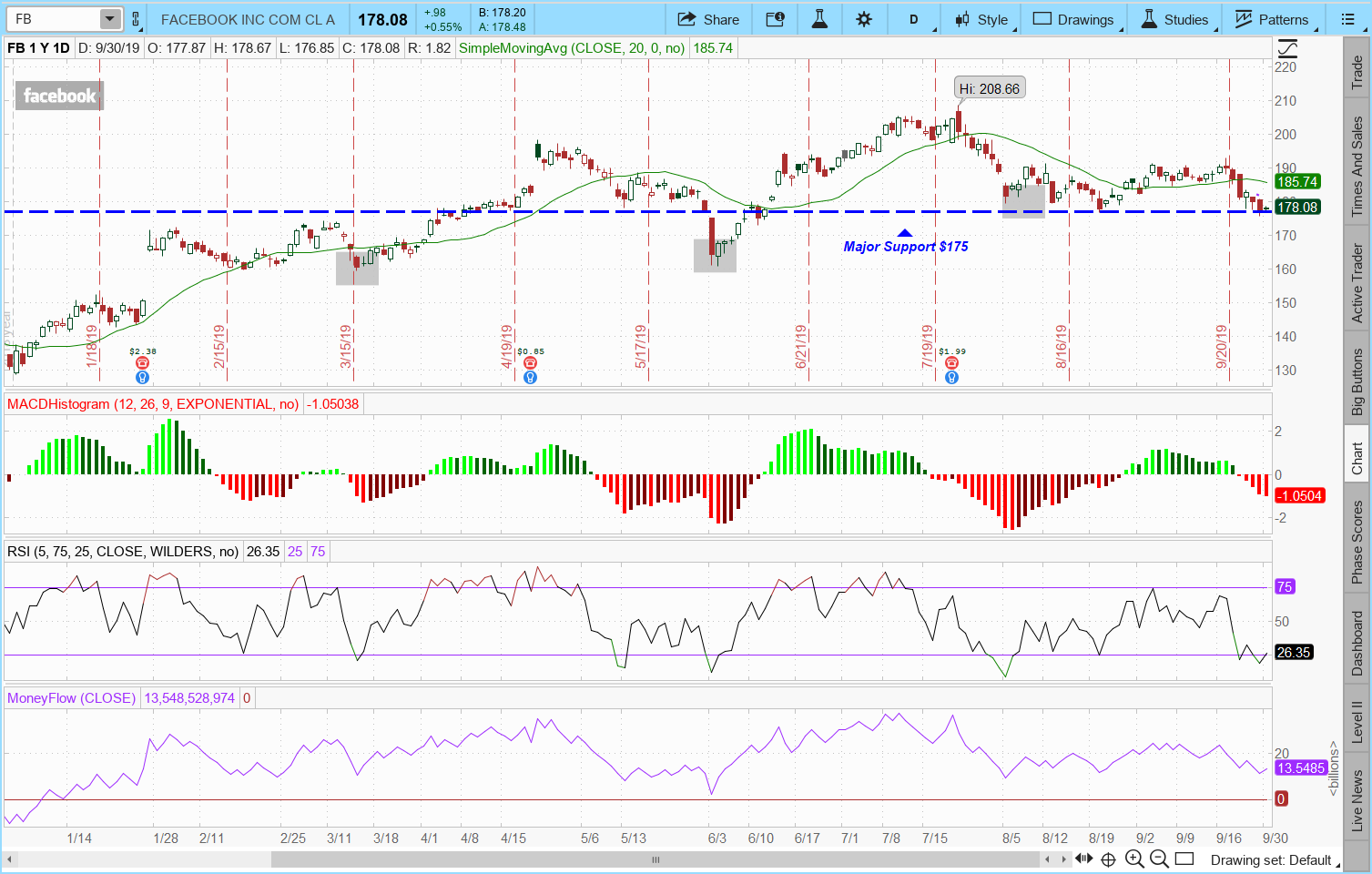
Task: Click the horizontal chart scrollbar at bottom
Action: click(x=655, y=859)
